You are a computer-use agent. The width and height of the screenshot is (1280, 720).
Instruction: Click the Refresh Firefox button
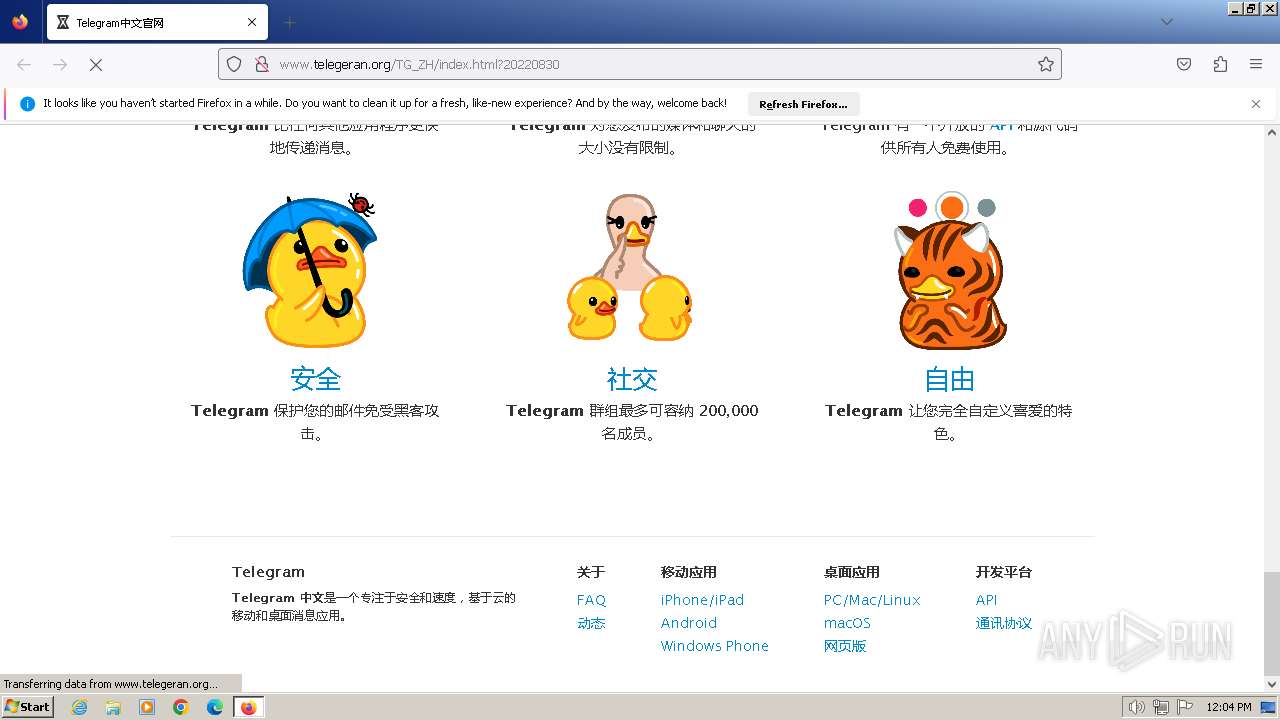[x=803, y=104]
